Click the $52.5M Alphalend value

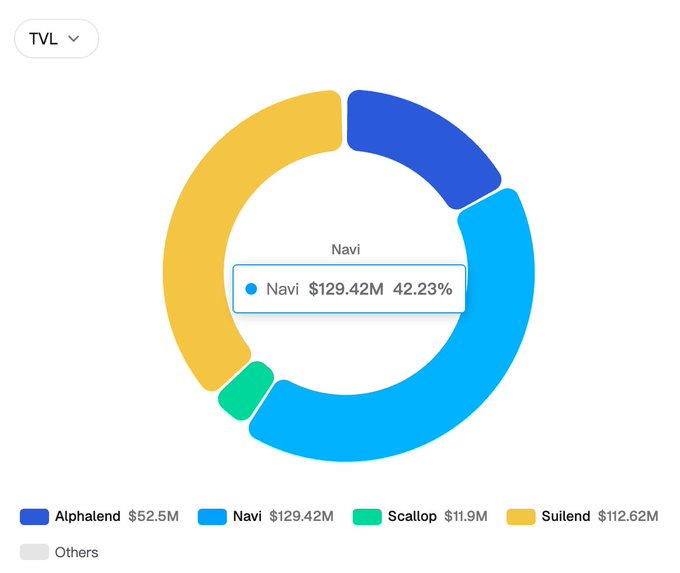click(154, 516)
